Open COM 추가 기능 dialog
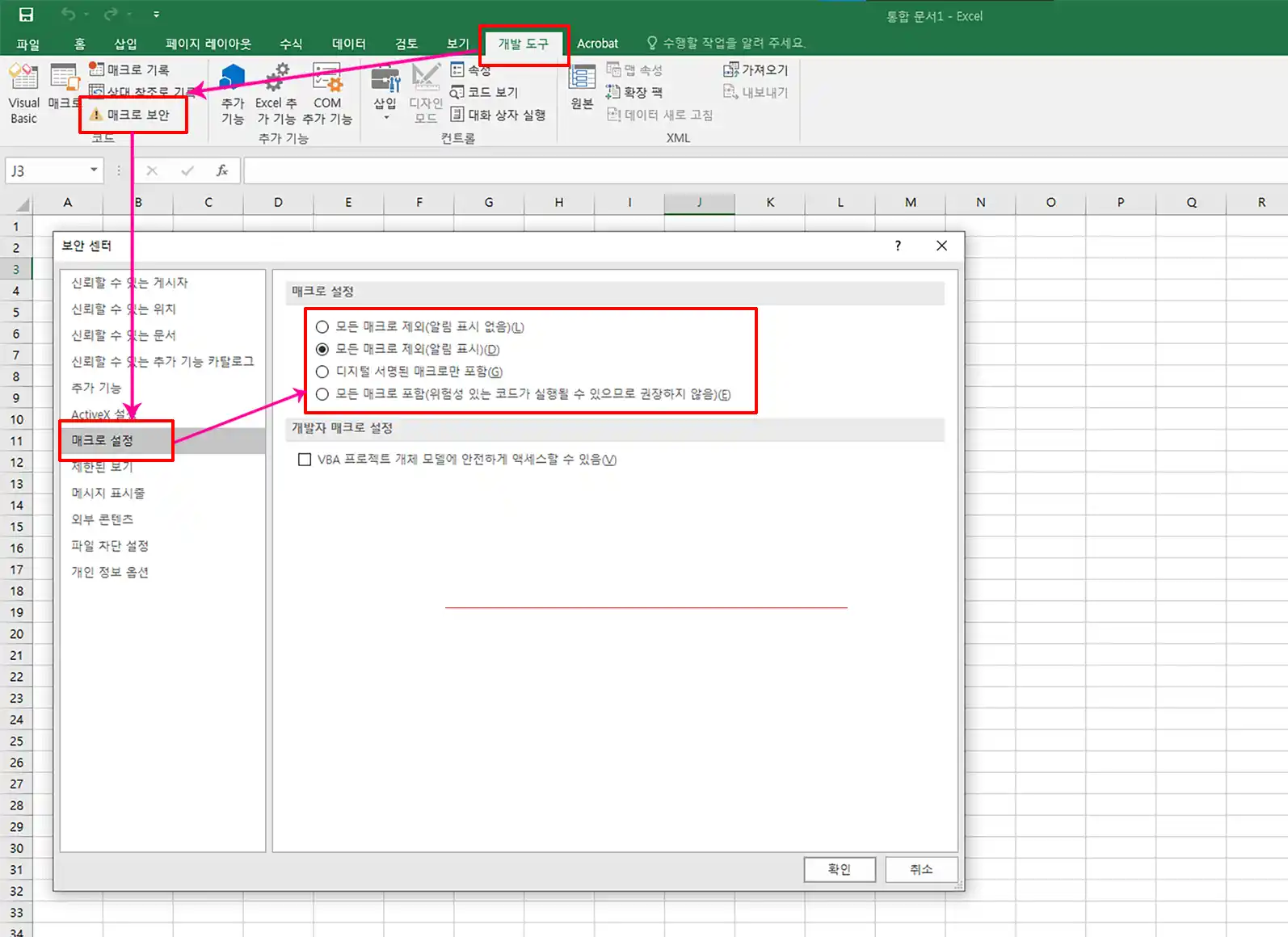Screen dimensions: 1288x937 click(x=327, y=95)
